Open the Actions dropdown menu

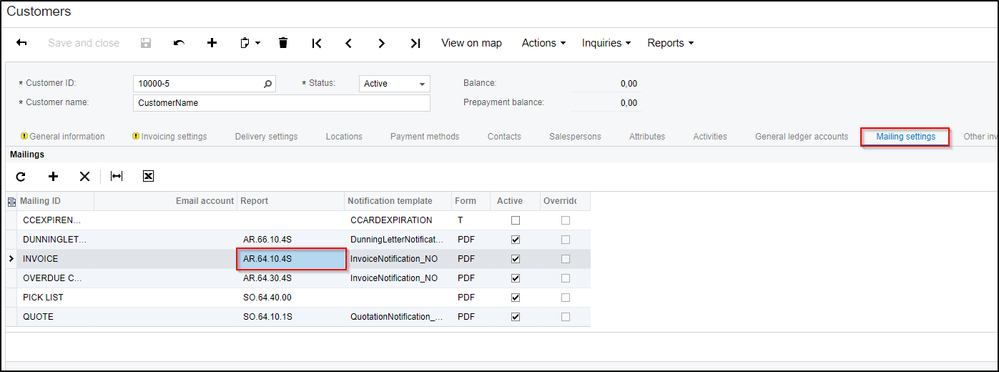543,43
